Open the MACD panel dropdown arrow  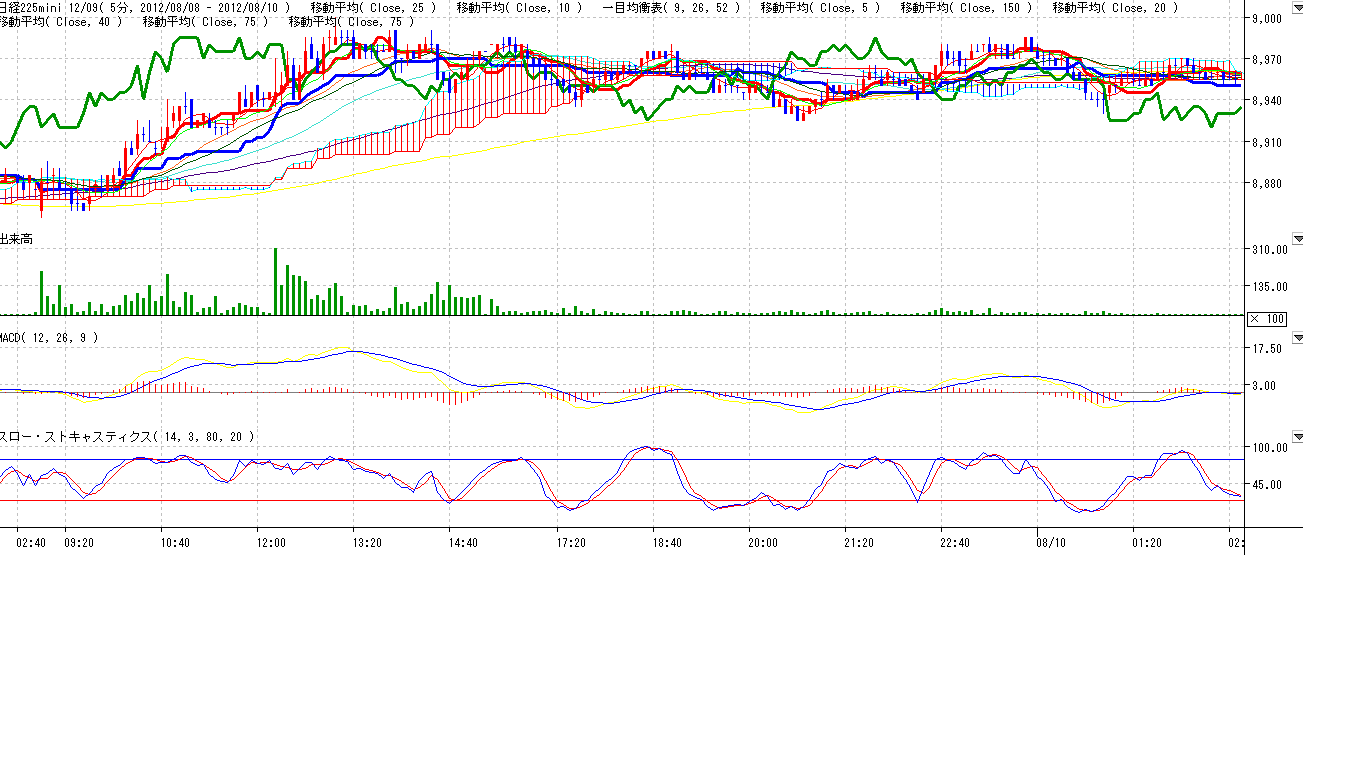1298,338
